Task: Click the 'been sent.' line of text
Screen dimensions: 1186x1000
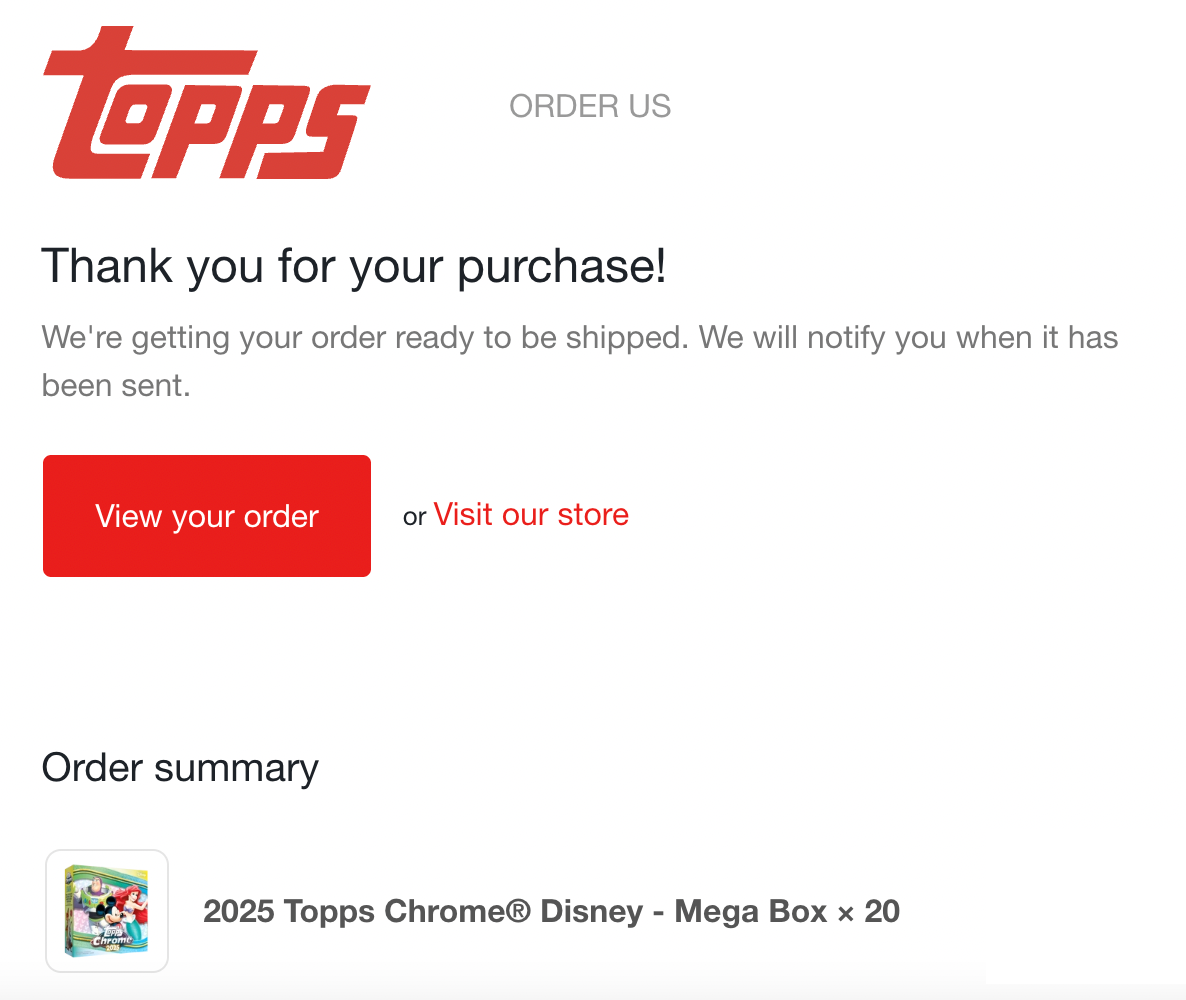Action: 116,386
